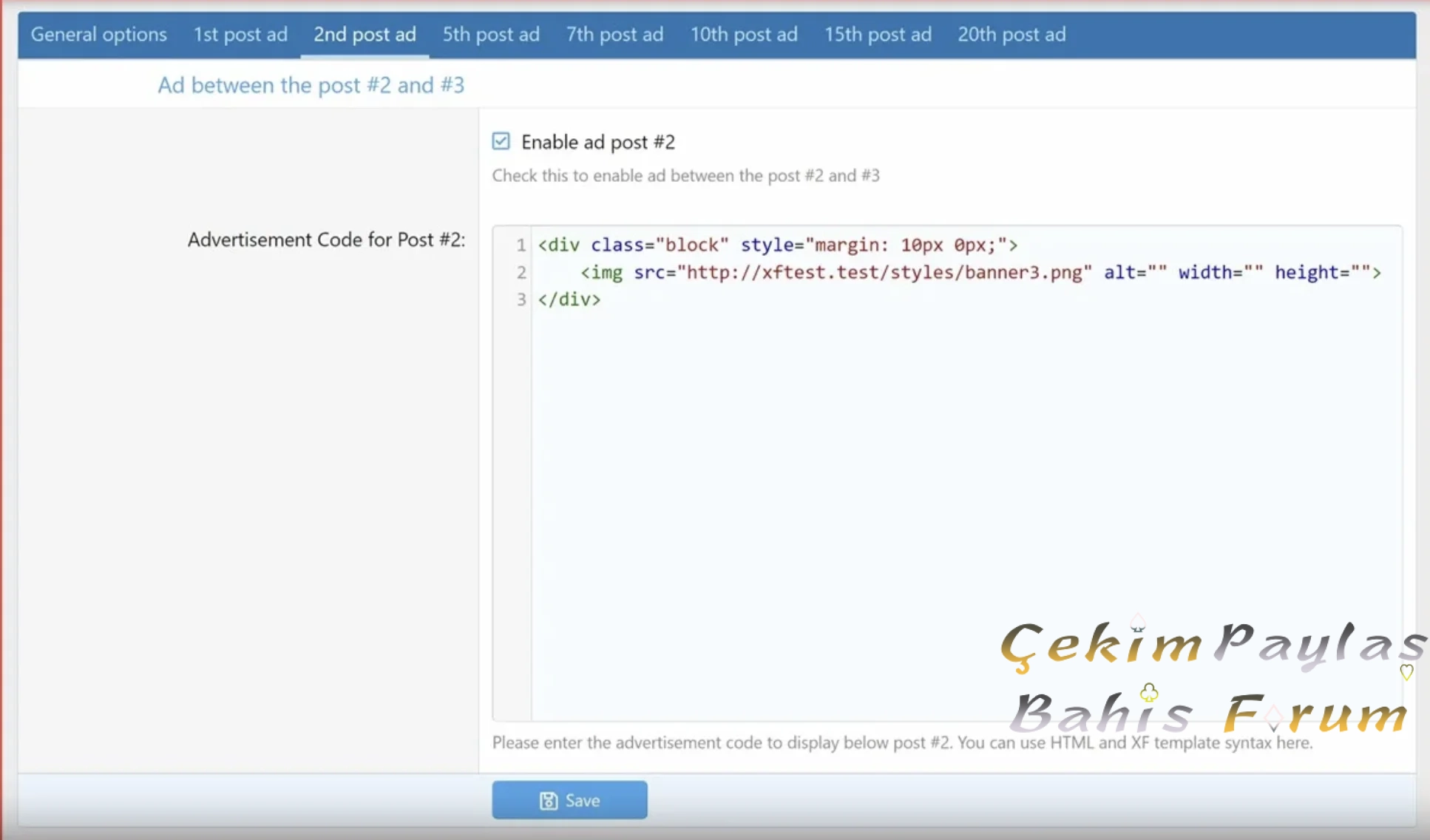The width and height of the screenshot is (1430, 840).
Task: Uncheck the Enable ad post #2 checkbox
Action: coord(501,140)
